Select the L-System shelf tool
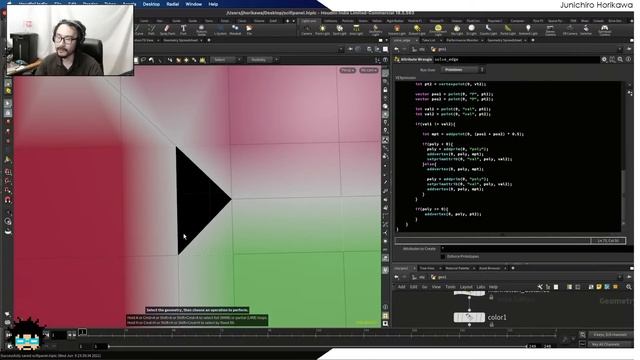 pyautogui.click(x=220, y=30)
